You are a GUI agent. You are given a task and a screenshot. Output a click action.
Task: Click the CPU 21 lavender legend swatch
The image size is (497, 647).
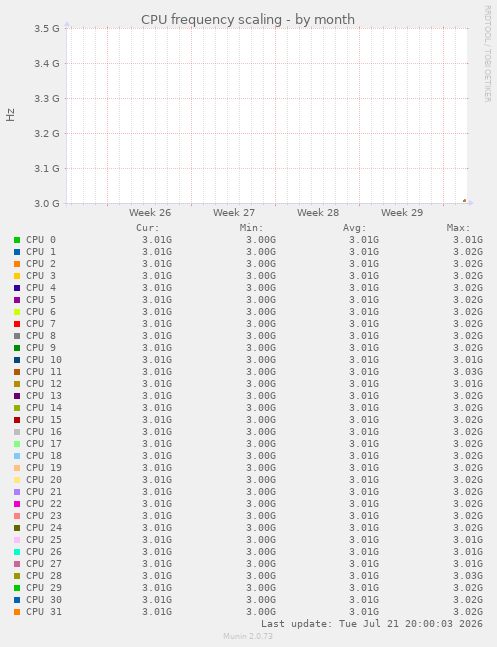17,492
